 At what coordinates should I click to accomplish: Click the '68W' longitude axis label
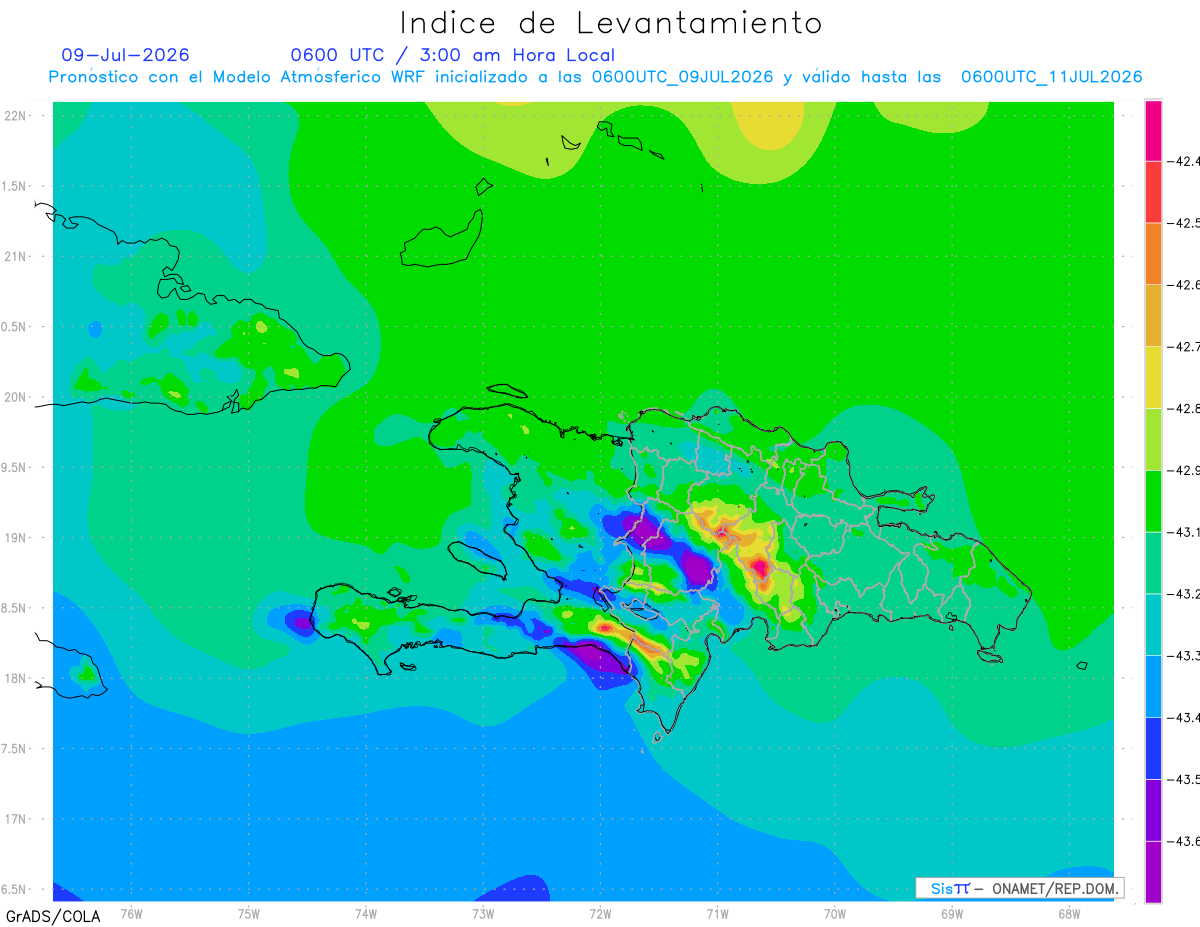click(1068, 914)
